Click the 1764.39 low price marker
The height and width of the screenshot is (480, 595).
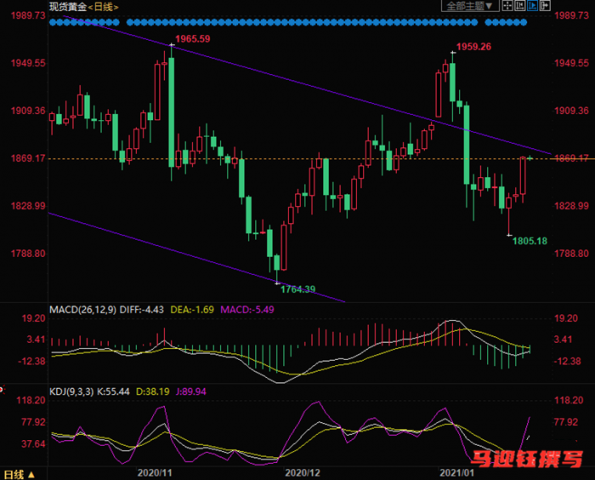(298, 290)
